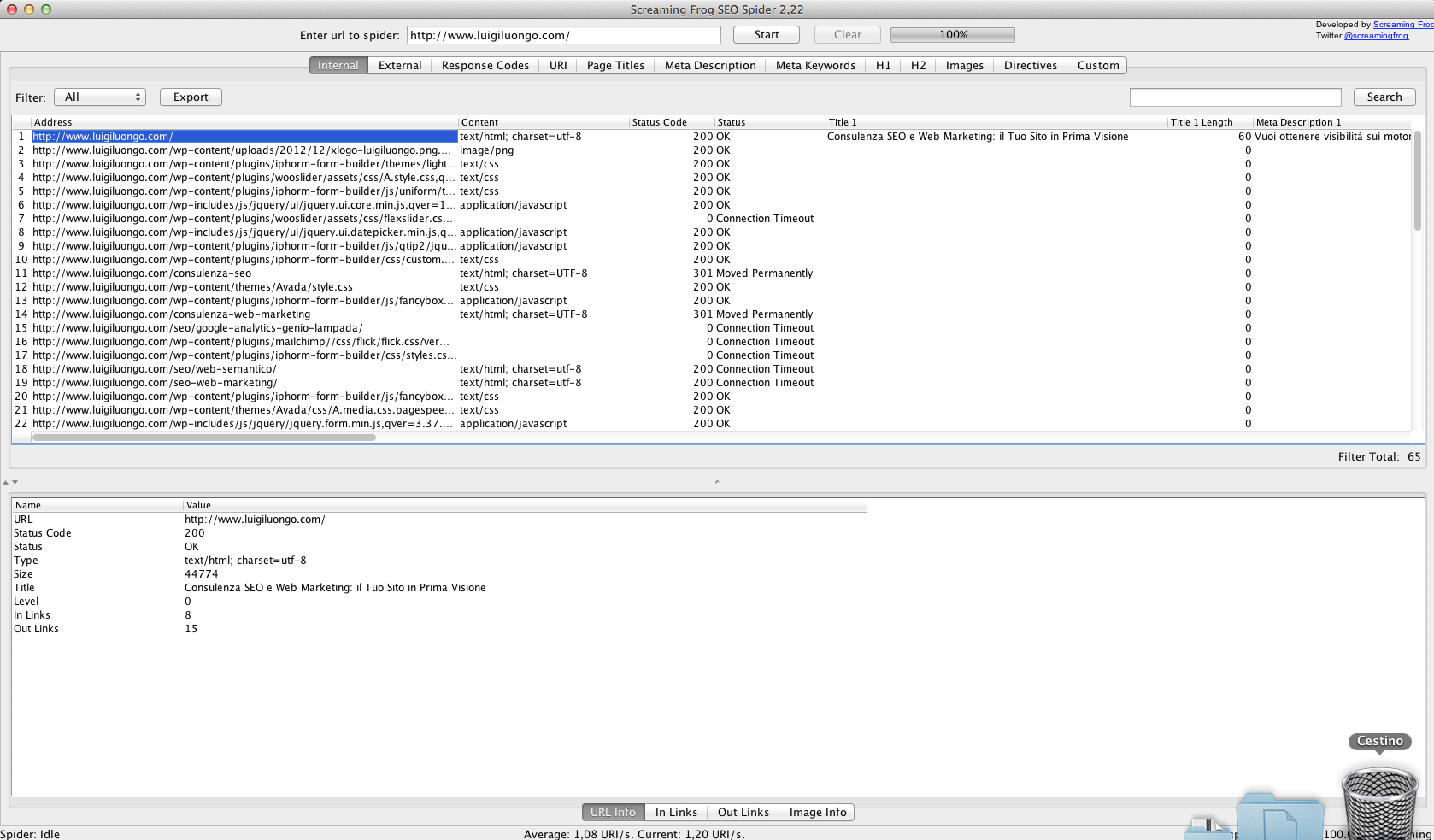This screenshot has width=1434, height=840.
Task: Focus the search text field
Action: tap(1235, 97)
